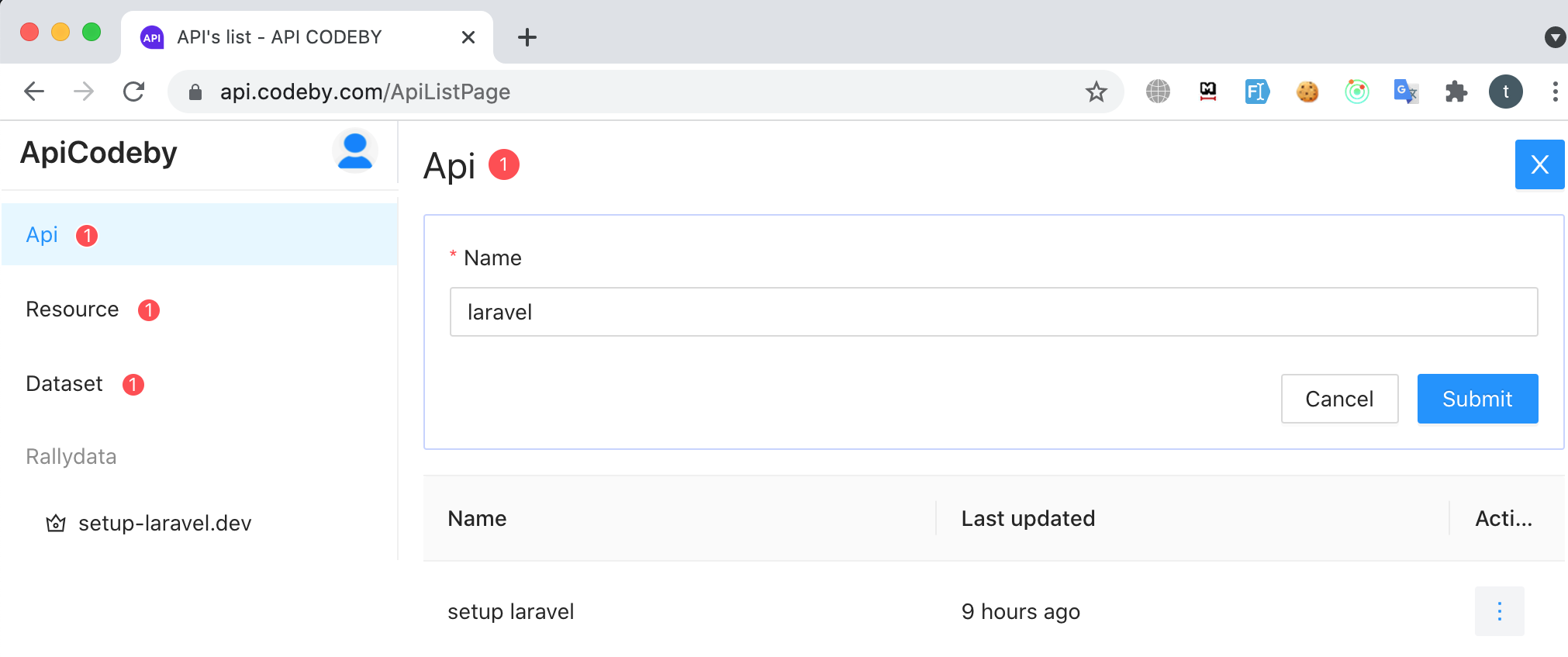Open a new browser tab
The width and height of the screenshot is (1568, 657).
(x=527, y=37)
